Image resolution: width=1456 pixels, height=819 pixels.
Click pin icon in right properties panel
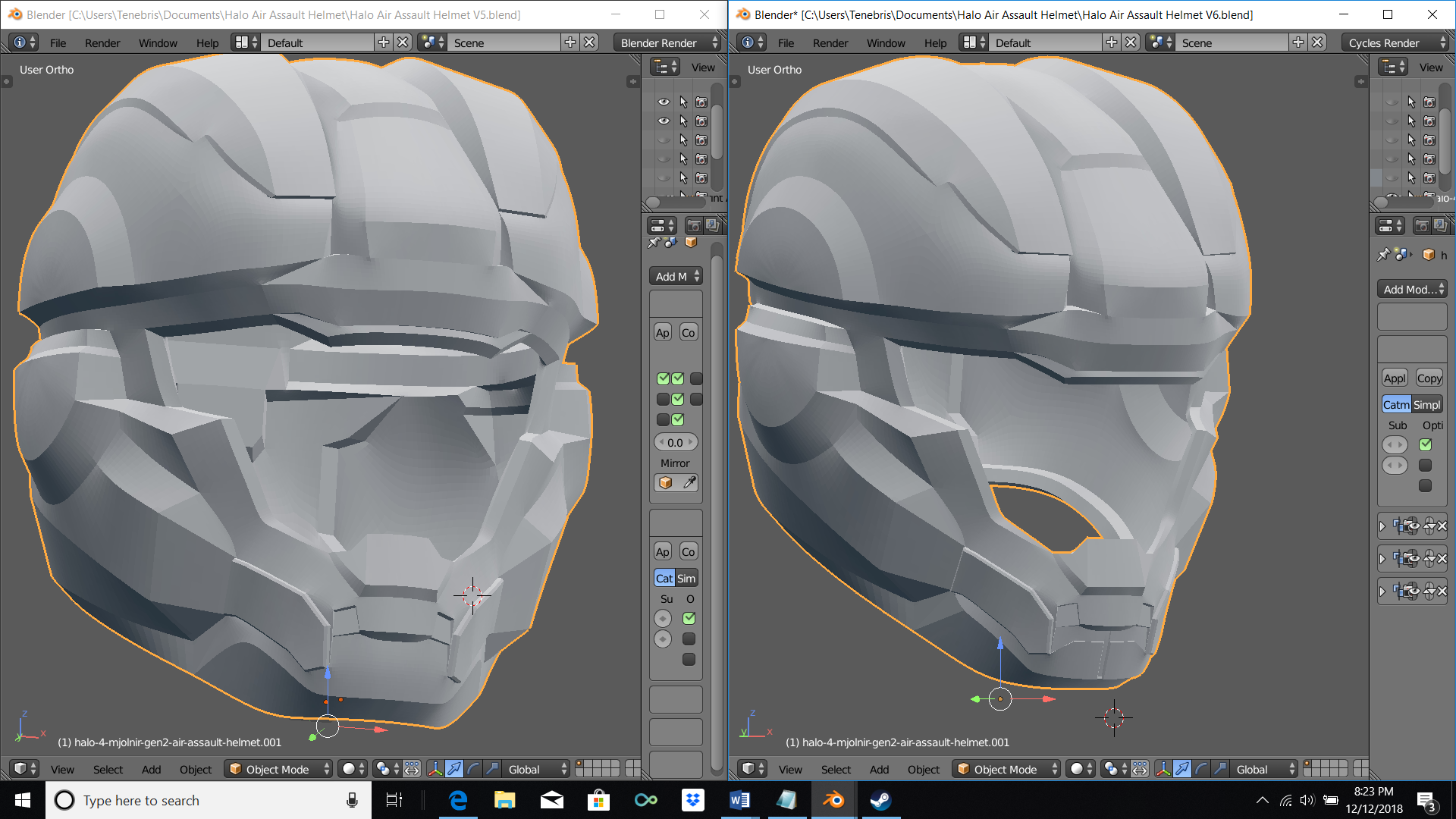(1383, 255)
